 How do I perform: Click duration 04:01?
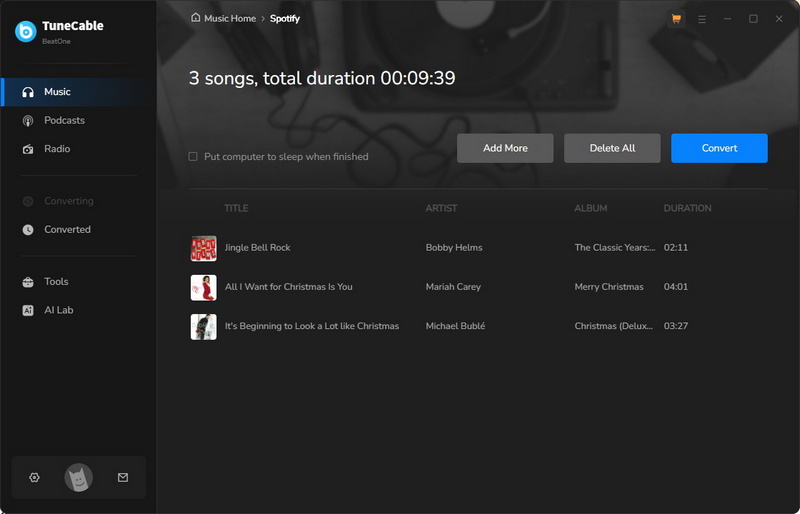coord(676,287)
